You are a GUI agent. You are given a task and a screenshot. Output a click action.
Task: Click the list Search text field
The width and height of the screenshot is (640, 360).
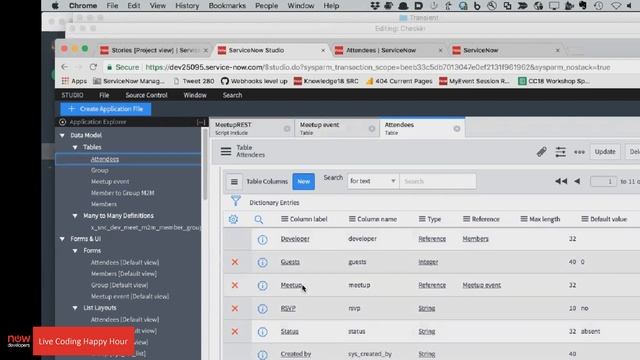(x=438, y=181)
